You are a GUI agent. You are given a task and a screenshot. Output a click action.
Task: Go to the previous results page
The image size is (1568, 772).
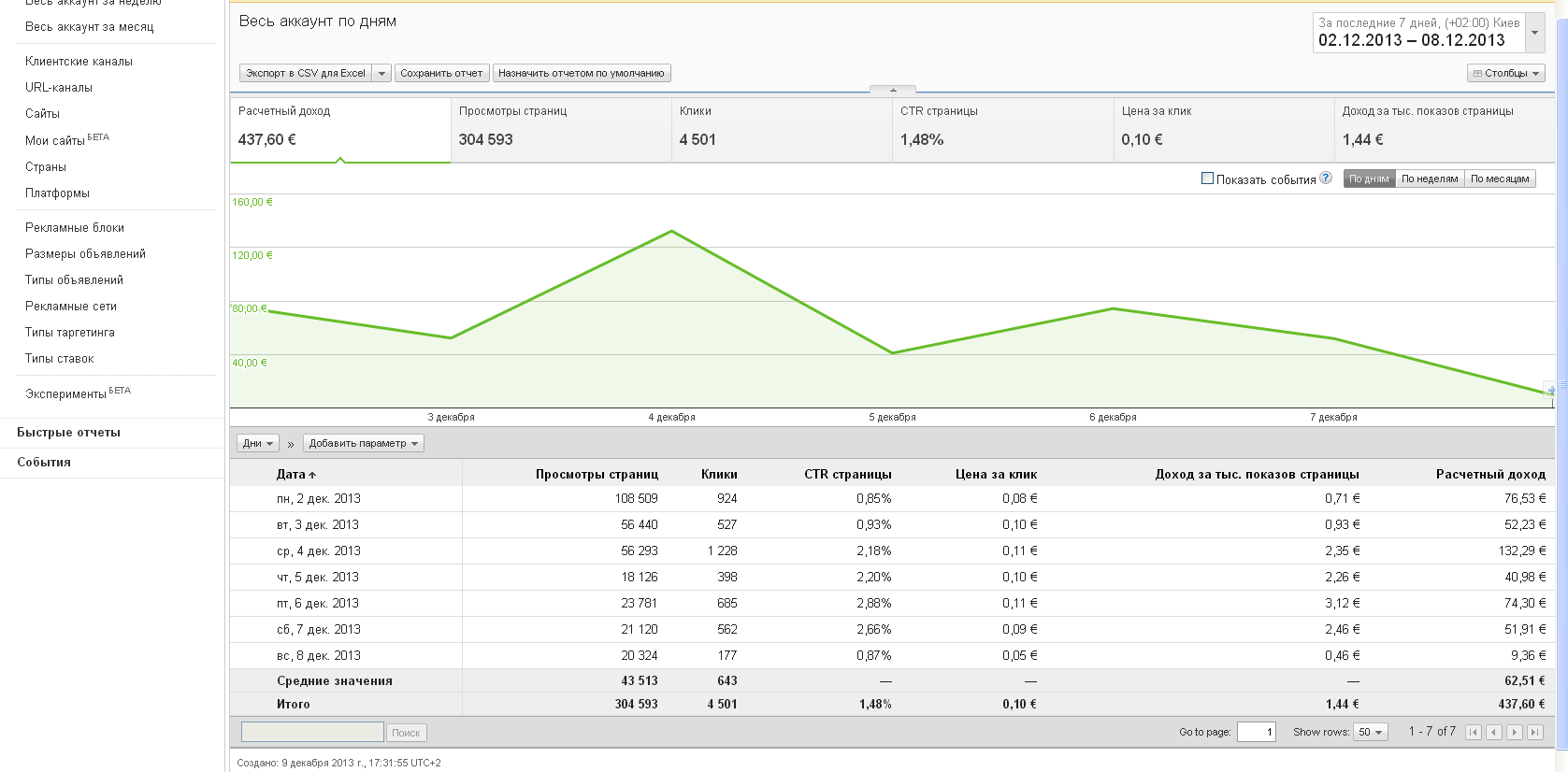1494,733
